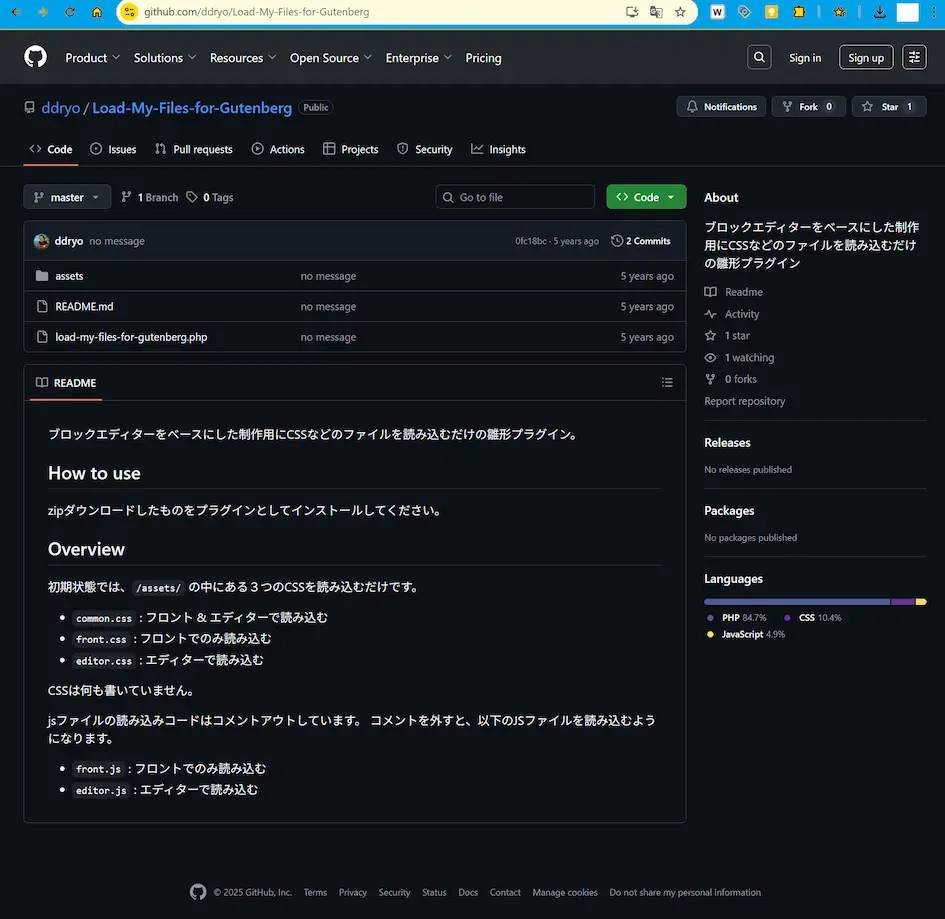945x919 pixels.
Task: Select the Code tab
Action: [x=51, y=149]
